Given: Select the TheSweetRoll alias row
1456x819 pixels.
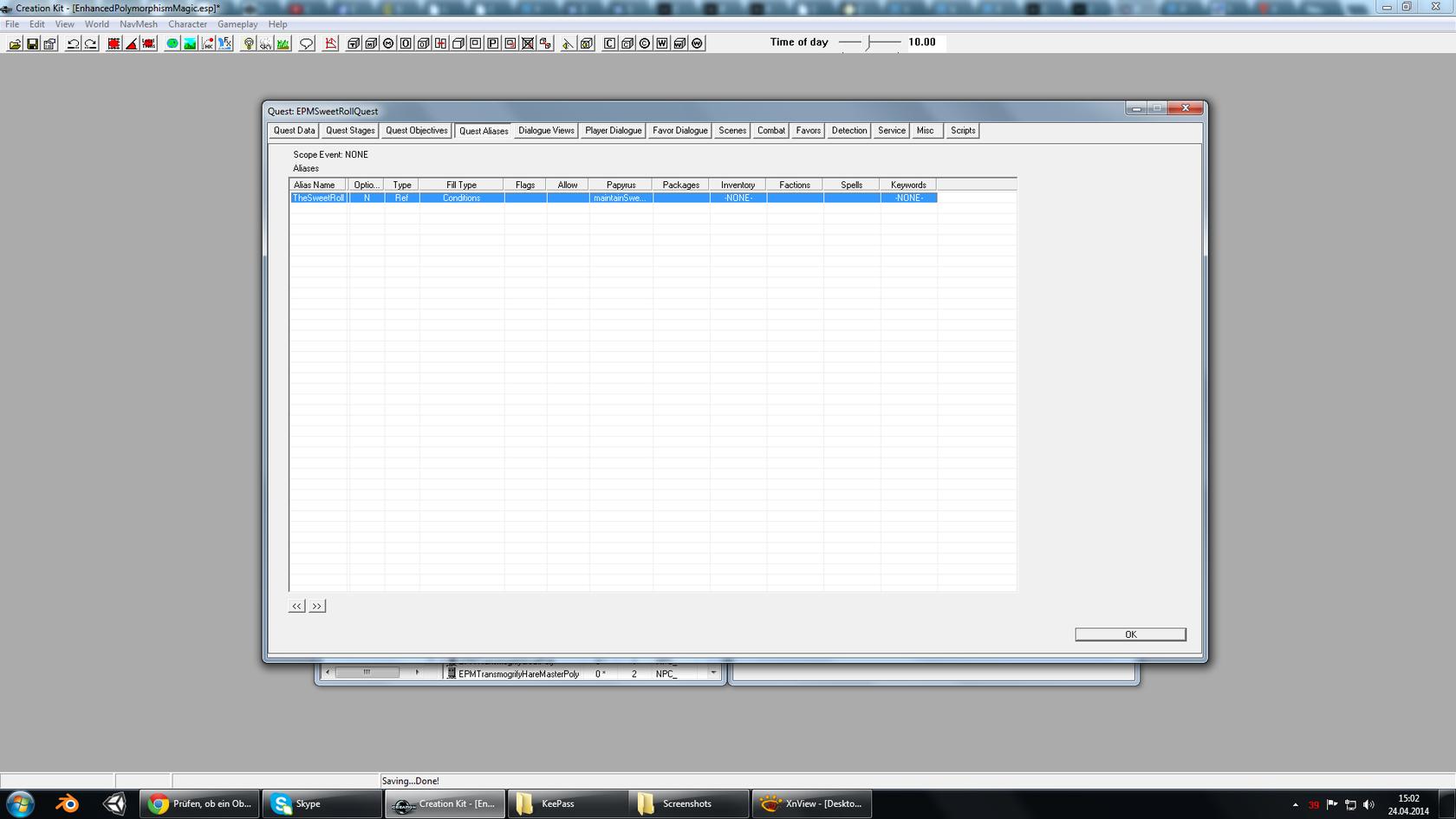Looking at the screenshot, I should point(319,198).
